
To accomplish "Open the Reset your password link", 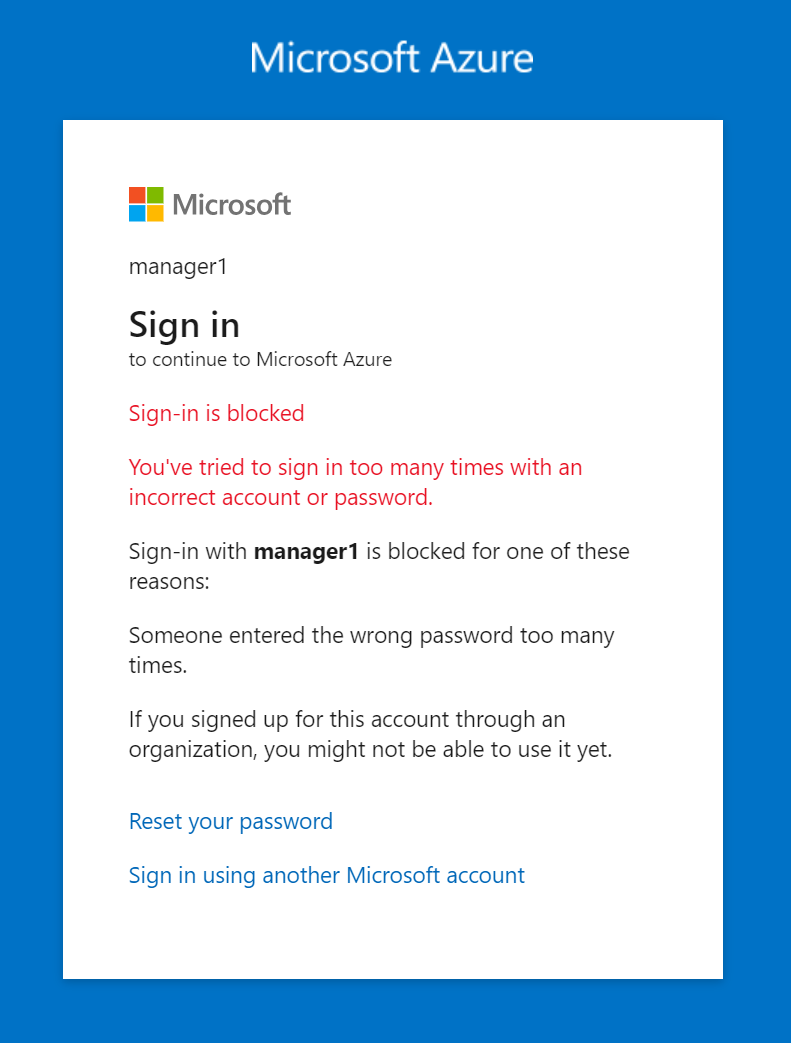I will (x=230, y=821).
